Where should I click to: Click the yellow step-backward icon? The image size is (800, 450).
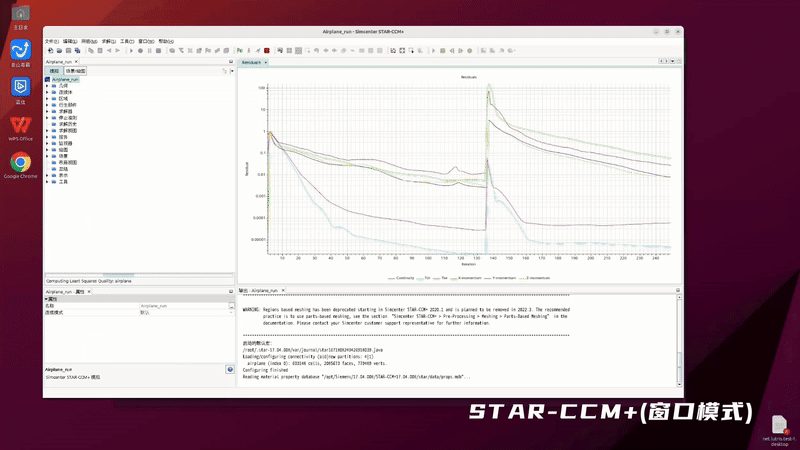point(452,51)
